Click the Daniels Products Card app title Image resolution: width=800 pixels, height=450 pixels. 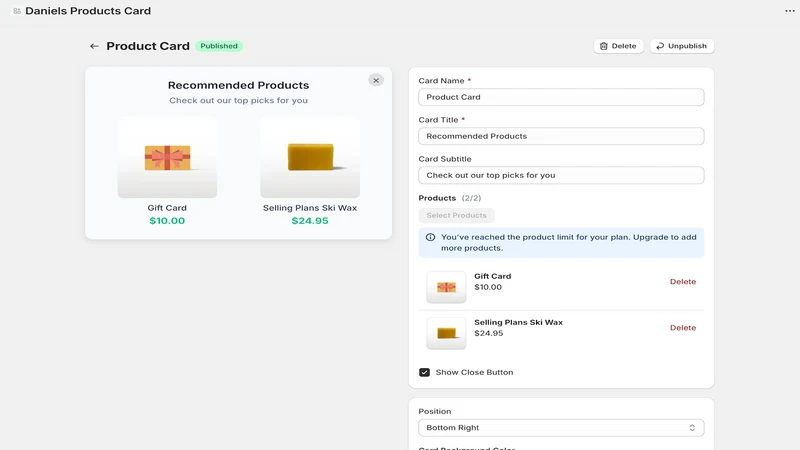click(88, 11)
